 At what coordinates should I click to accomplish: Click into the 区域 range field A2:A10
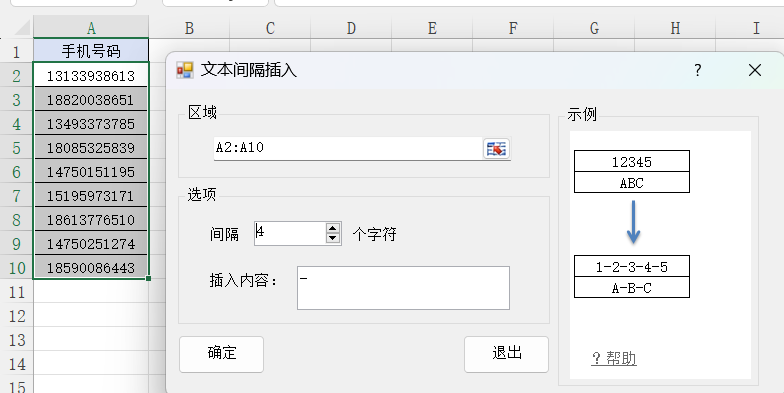(x=348, y=148)
